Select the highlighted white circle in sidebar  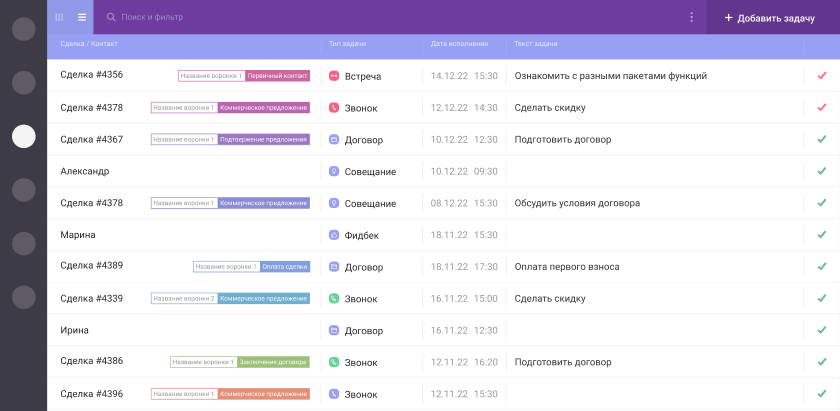[24, 136]
